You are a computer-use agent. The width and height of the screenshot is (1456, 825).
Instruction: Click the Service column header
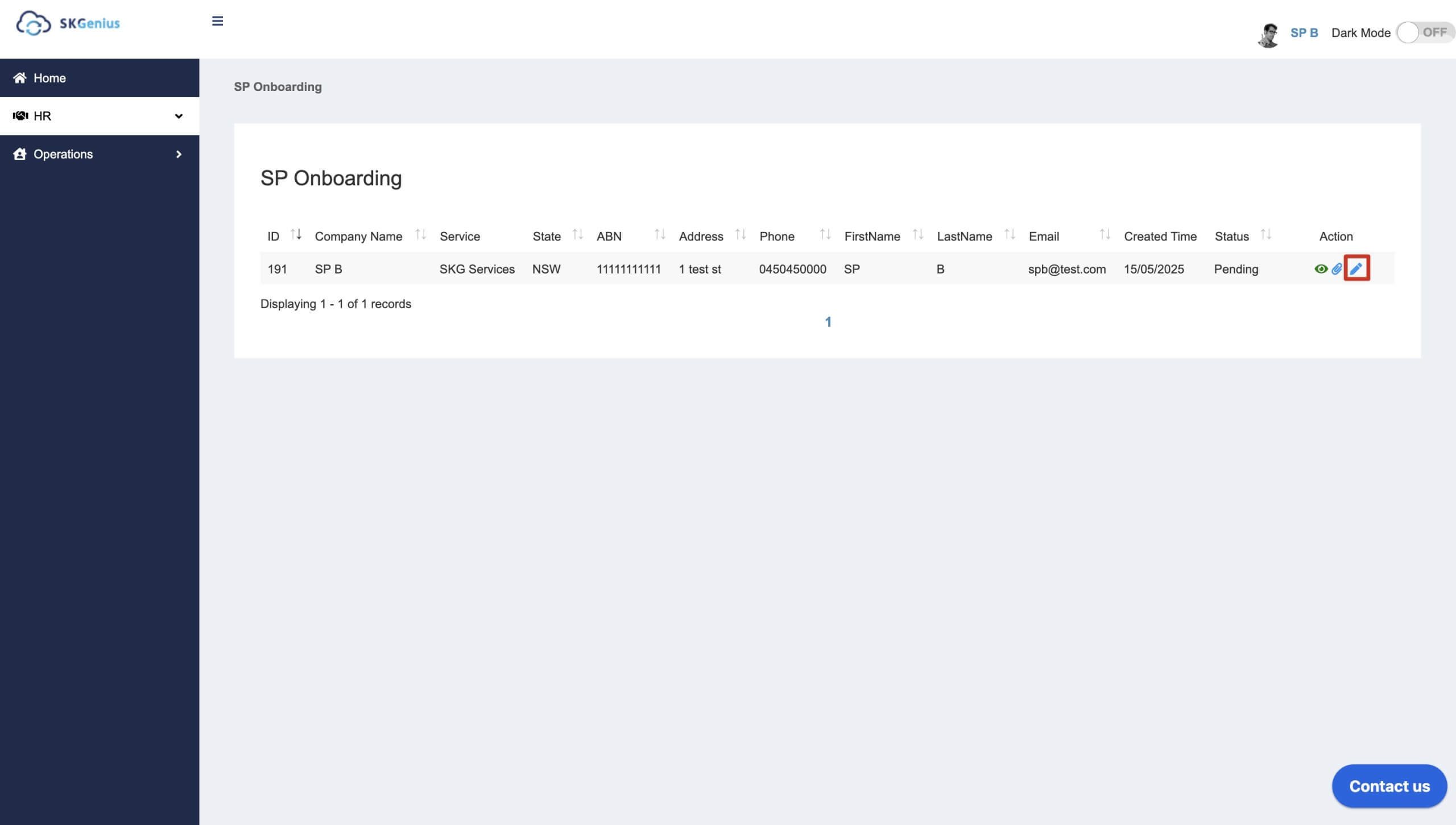pyautogui.click(x=460, y=237)
